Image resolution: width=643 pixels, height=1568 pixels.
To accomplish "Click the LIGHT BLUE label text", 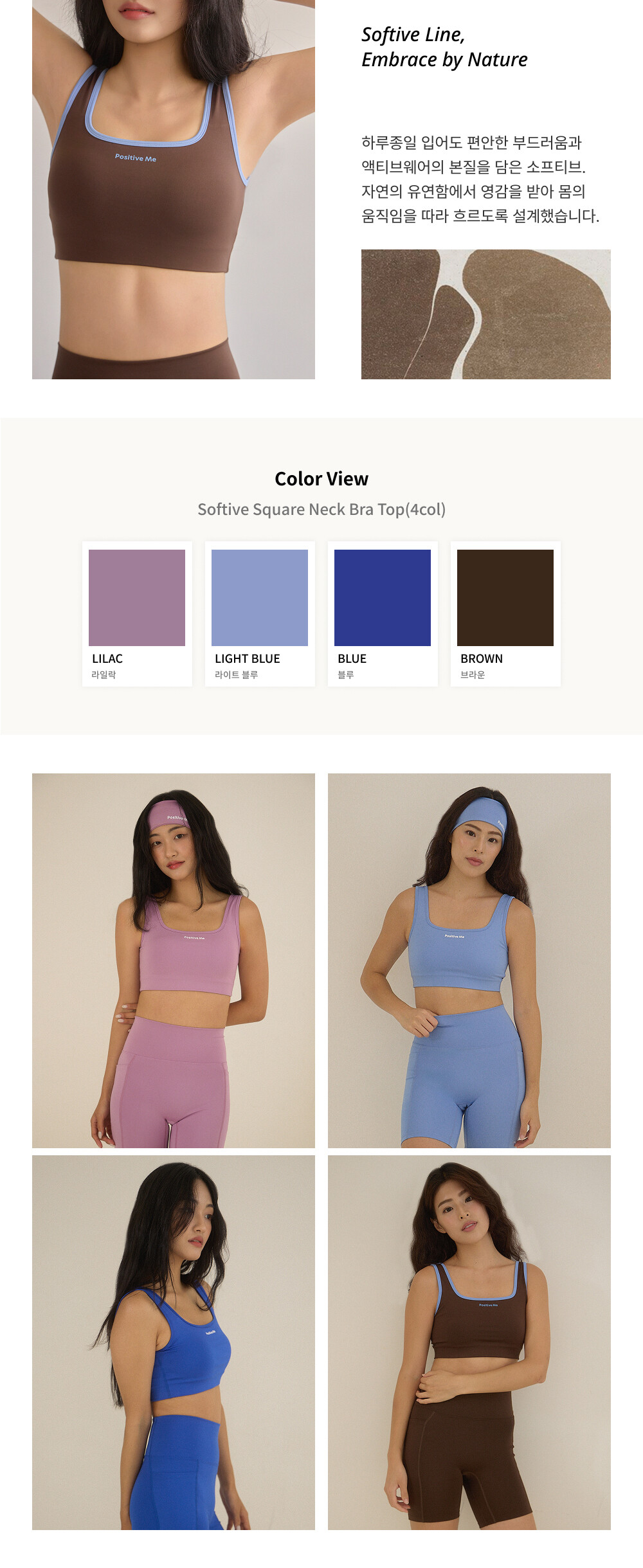I will 248,658.
